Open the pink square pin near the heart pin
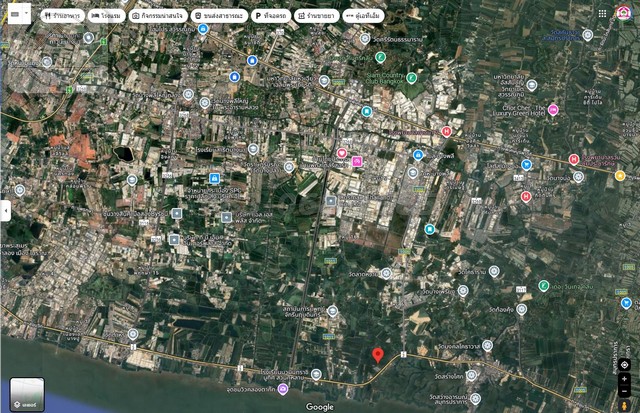The image size is (640, 413). point(357,162)
